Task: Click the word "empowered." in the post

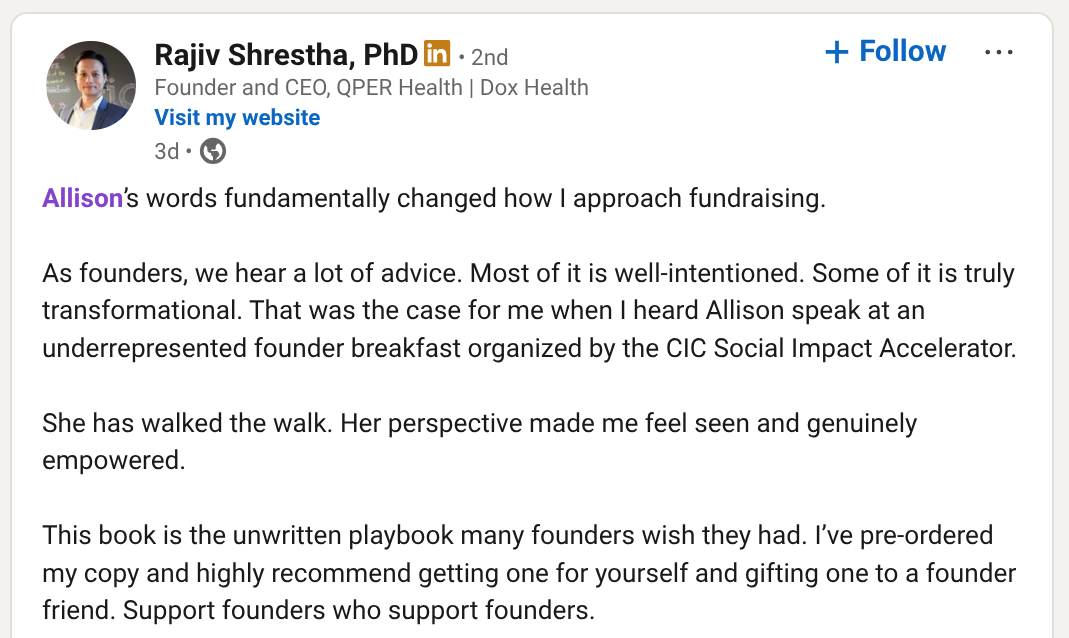Action: [x=99, y=460]
